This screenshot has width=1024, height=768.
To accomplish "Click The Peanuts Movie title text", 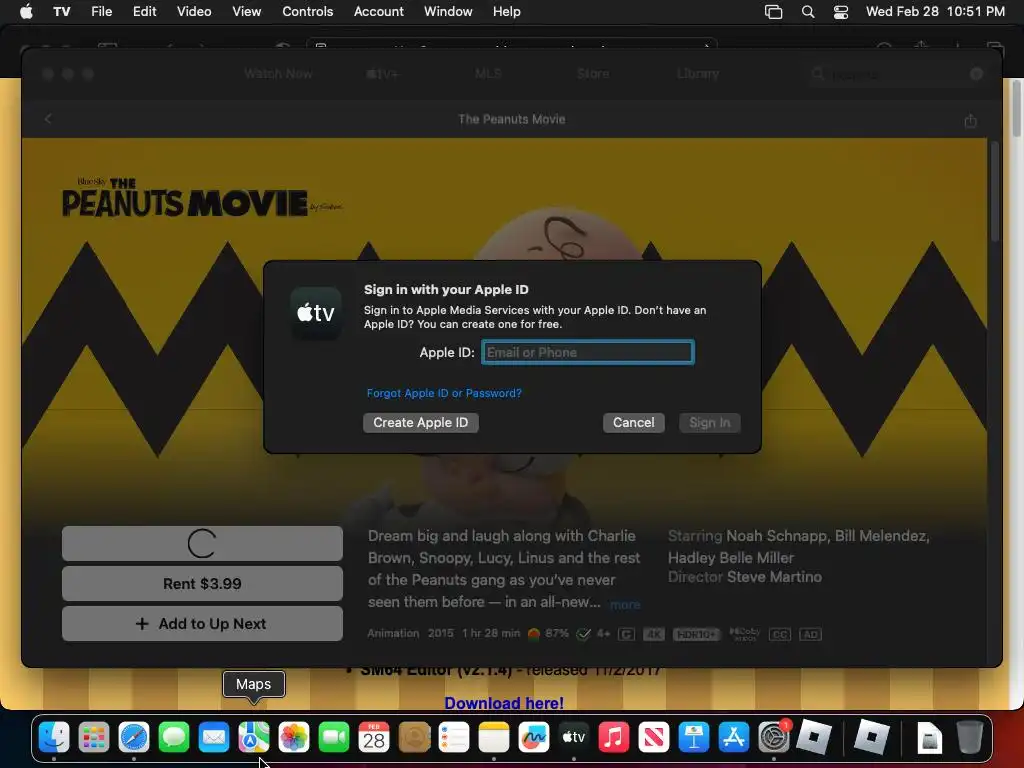I will tap(511, 119).
